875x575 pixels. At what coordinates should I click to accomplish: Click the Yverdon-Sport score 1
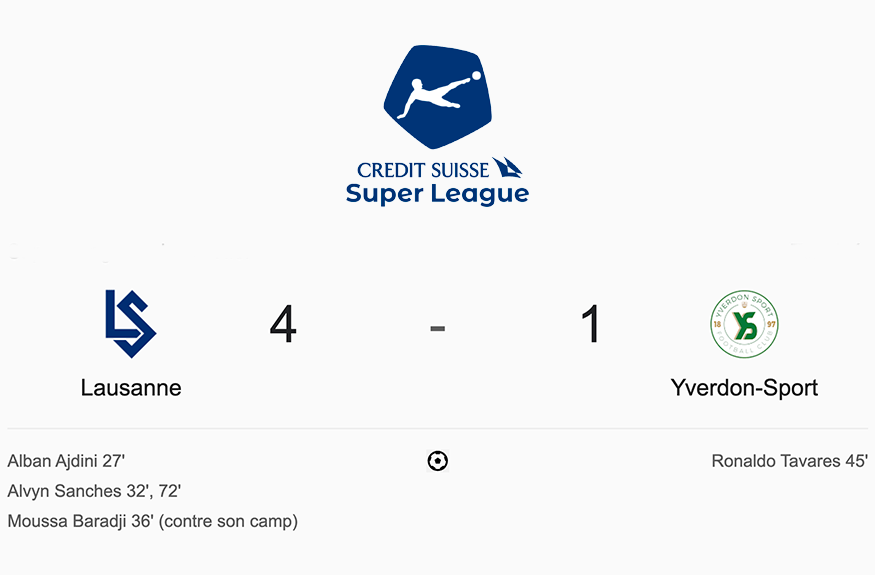point(590,324)
